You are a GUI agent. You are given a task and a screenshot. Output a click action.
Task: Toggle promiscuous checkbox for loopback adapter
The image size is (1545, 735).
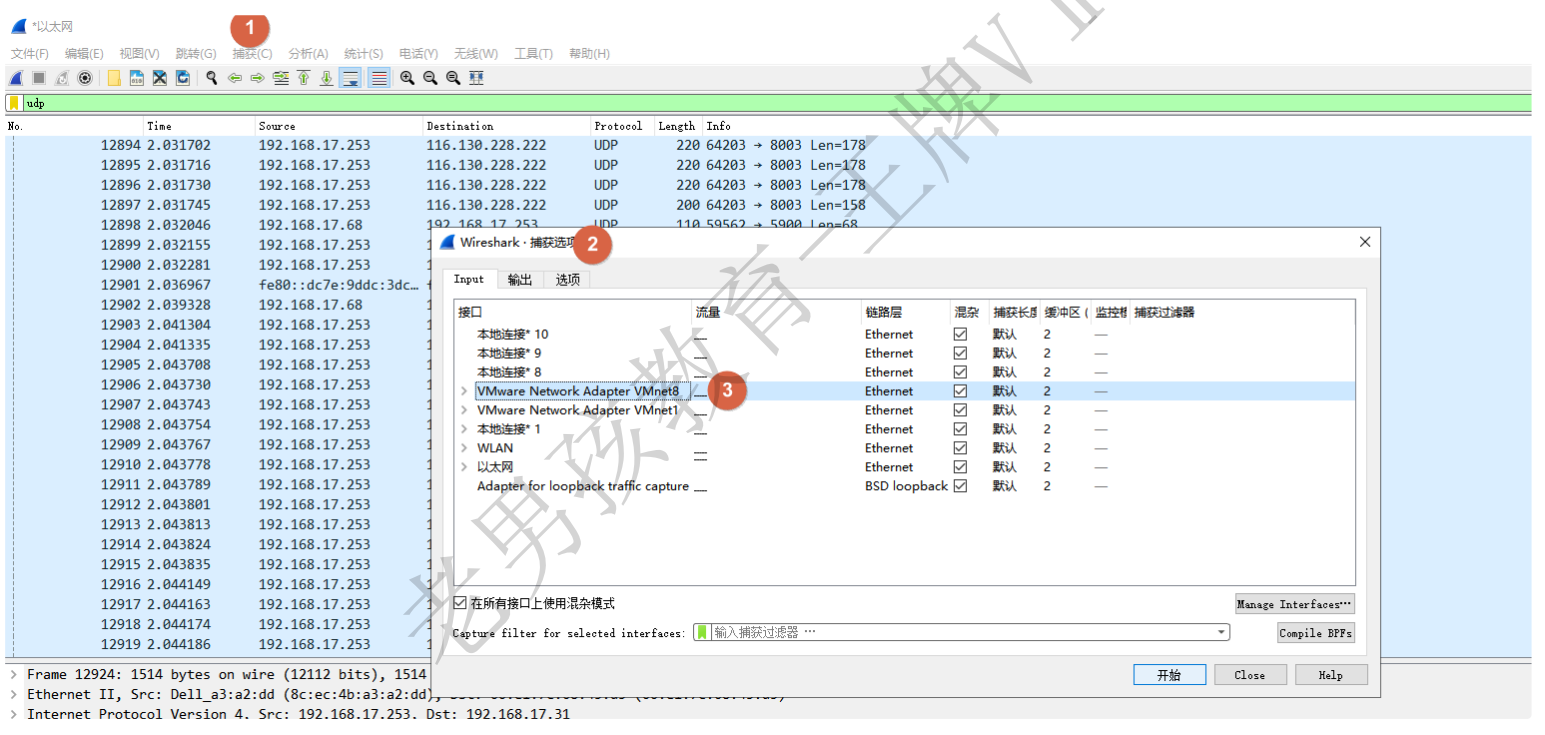pos(961,486)
